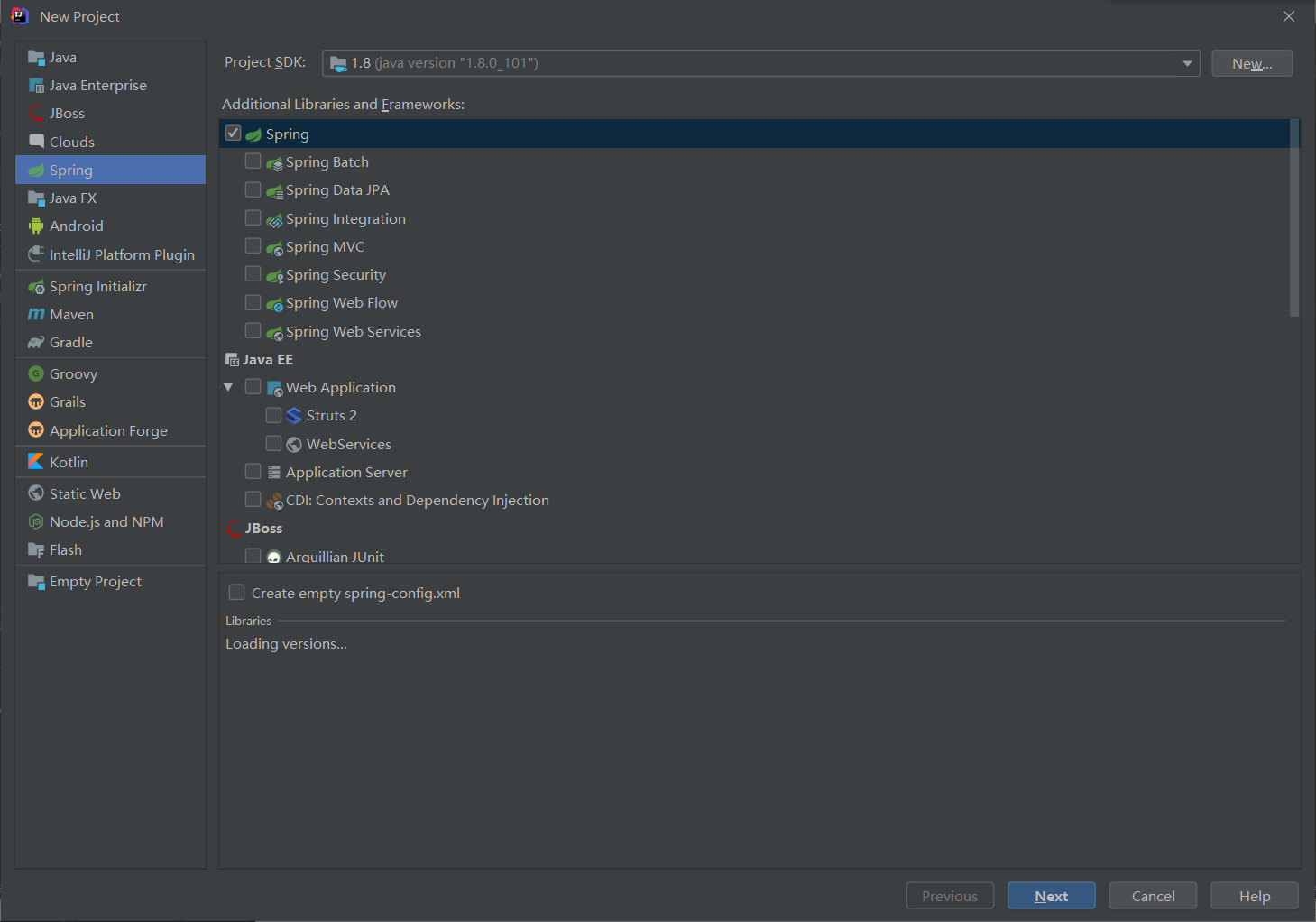Click the Java project type icon
Screen dimensions: 1316x922
36,58
